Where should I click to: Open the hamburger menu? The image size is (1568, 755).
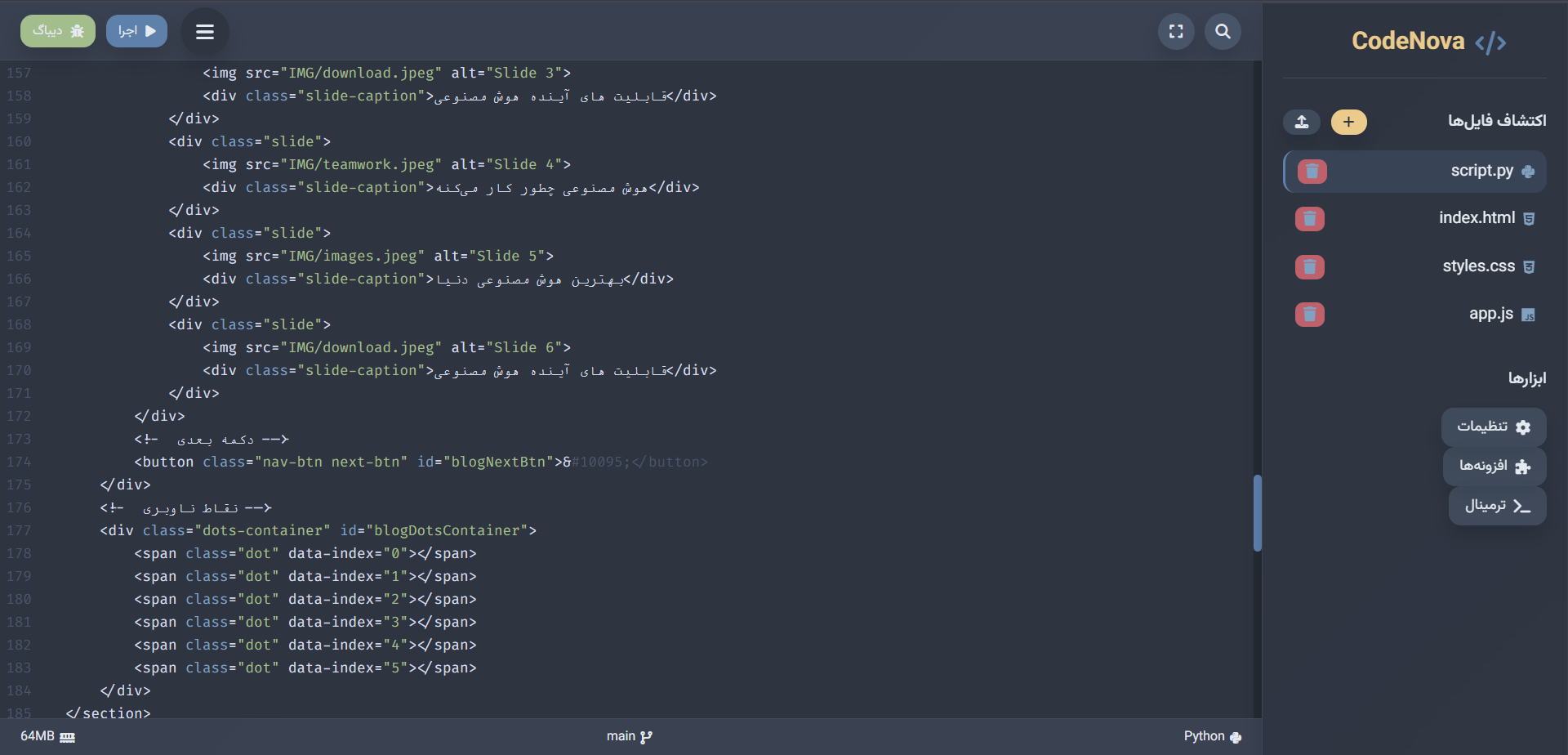[x=205, y=32]
